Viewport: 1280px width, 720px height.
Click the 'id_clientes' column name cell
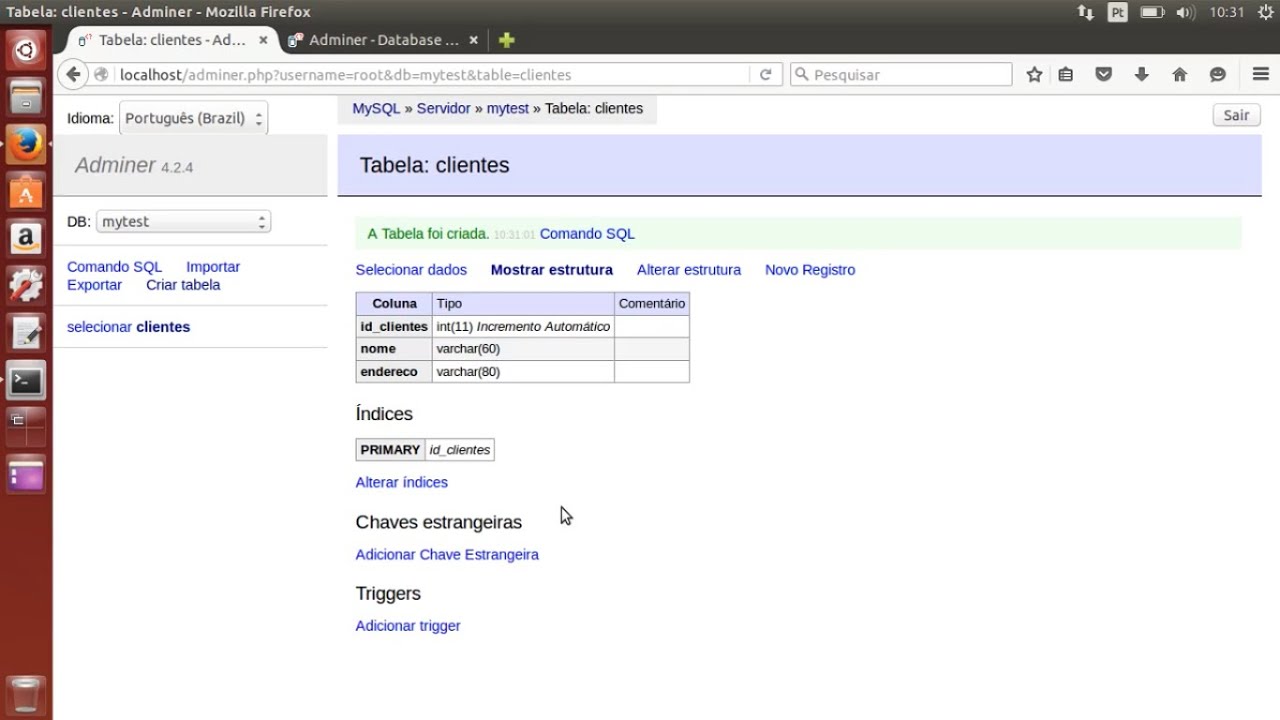click(x=394, y=327)
